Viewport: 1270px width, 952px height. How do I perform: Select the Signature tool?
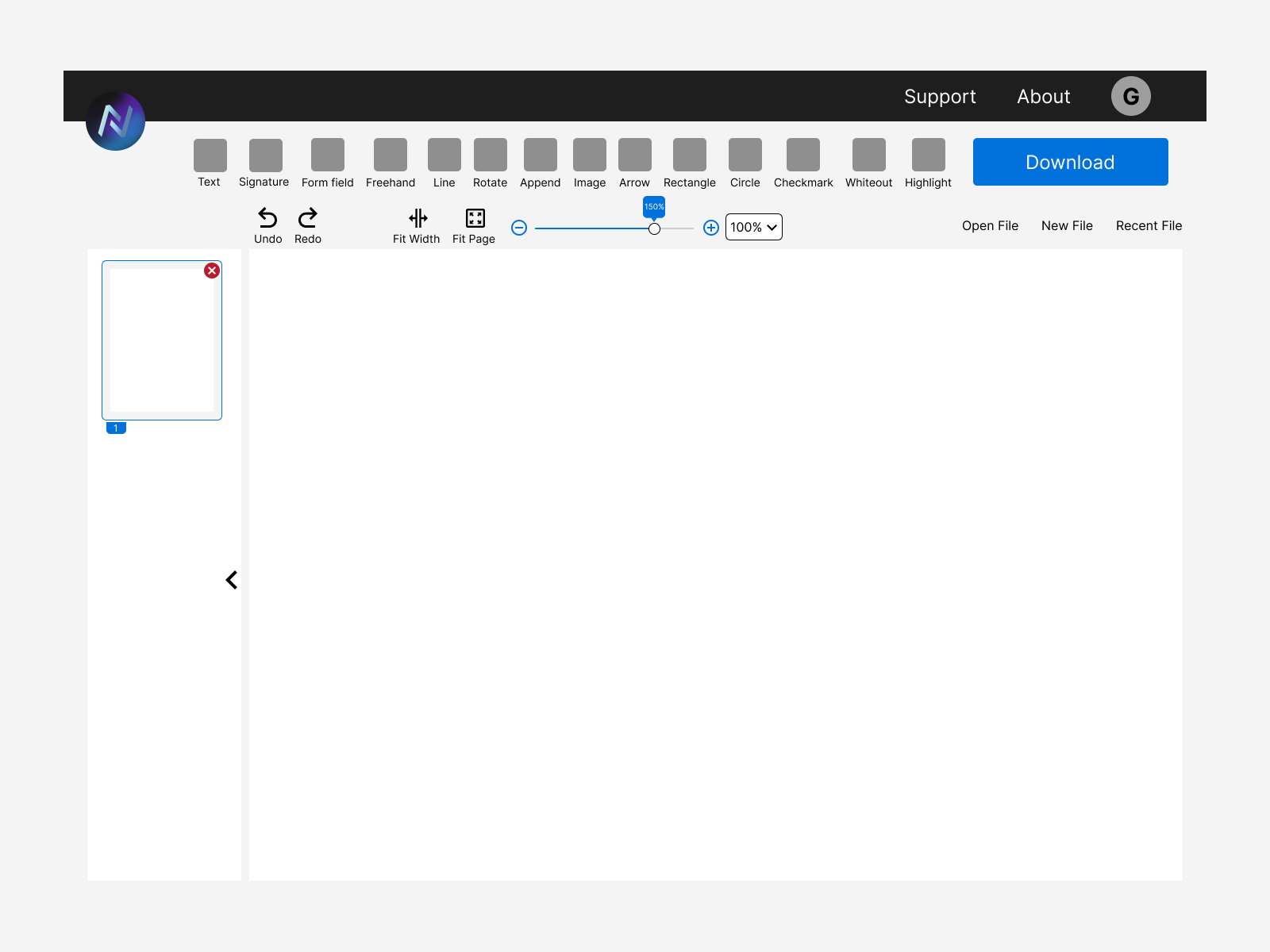coord(264,155)
